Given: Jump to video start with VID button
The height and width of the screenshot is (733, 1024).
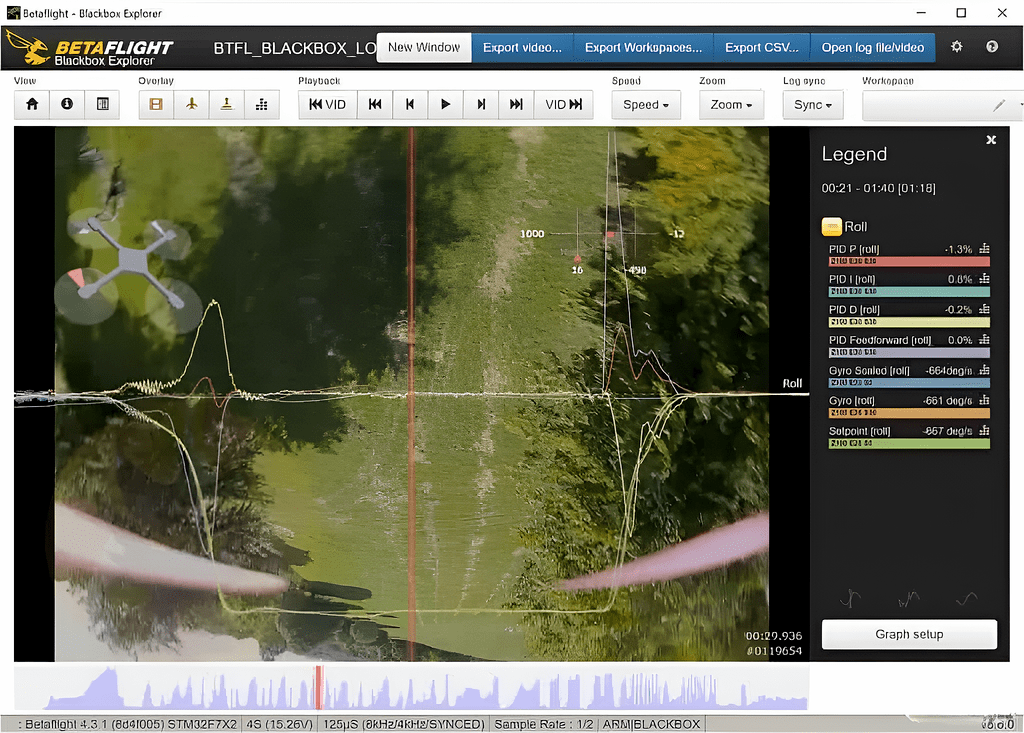Looking at the screenshot, I should tap(328, 105).
